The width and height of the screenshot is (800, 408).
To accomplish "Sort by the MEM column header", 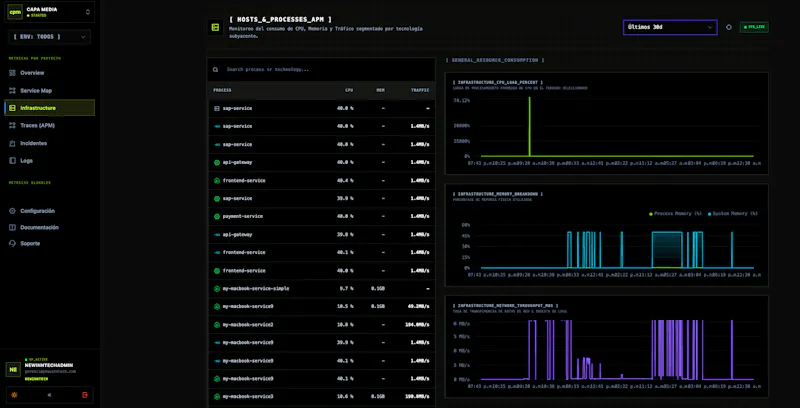I will pos(380,90).
